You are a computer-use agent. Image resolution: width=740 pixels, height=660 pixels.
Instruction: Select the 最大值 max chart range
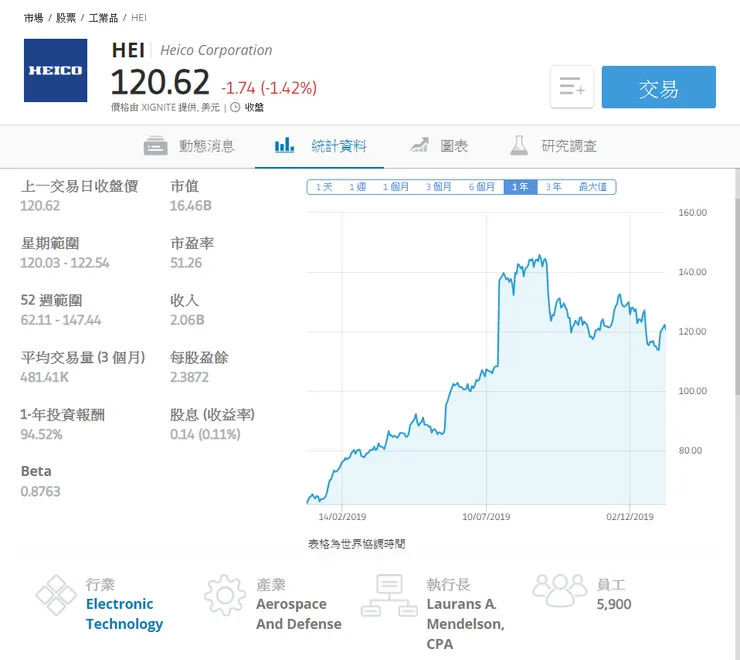point(593,187)
